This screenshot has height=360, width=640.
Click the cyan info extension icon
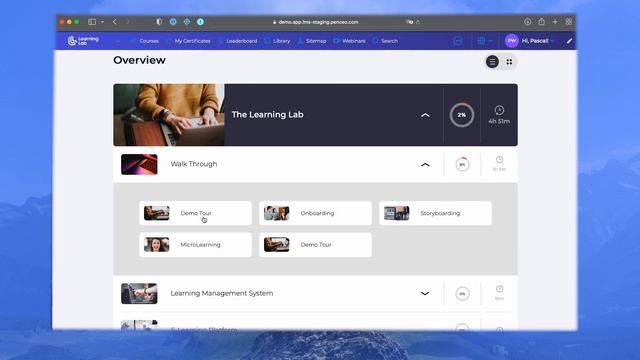tap(200, 22)
